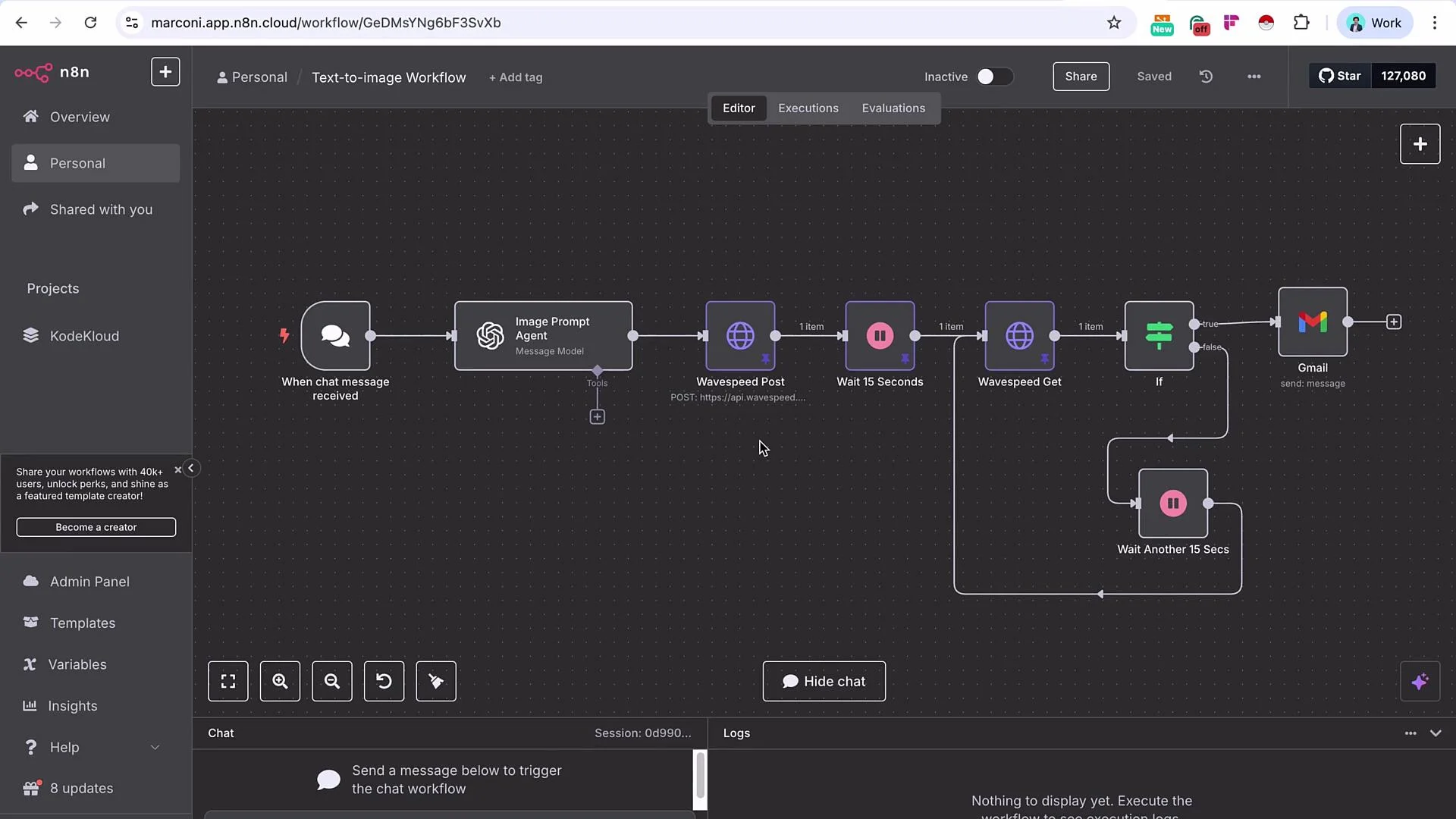Click the Share button
The height and width of the screenshot is (819, 1456).
tap(1081, 77)
